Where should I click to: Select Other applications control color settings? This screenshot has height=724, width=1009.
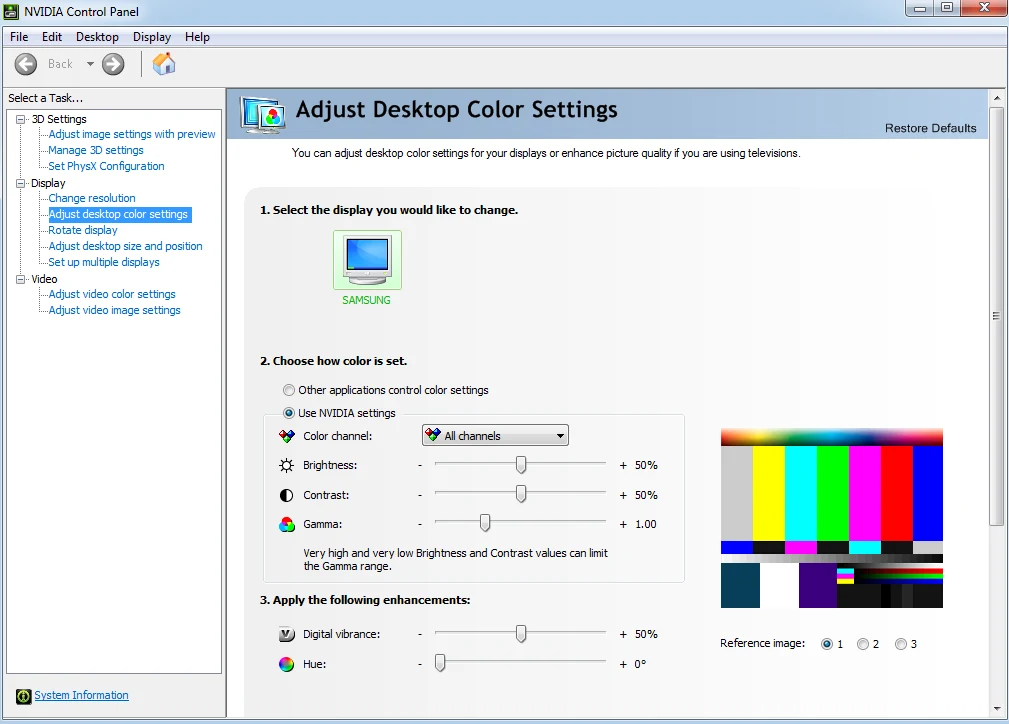289,390
